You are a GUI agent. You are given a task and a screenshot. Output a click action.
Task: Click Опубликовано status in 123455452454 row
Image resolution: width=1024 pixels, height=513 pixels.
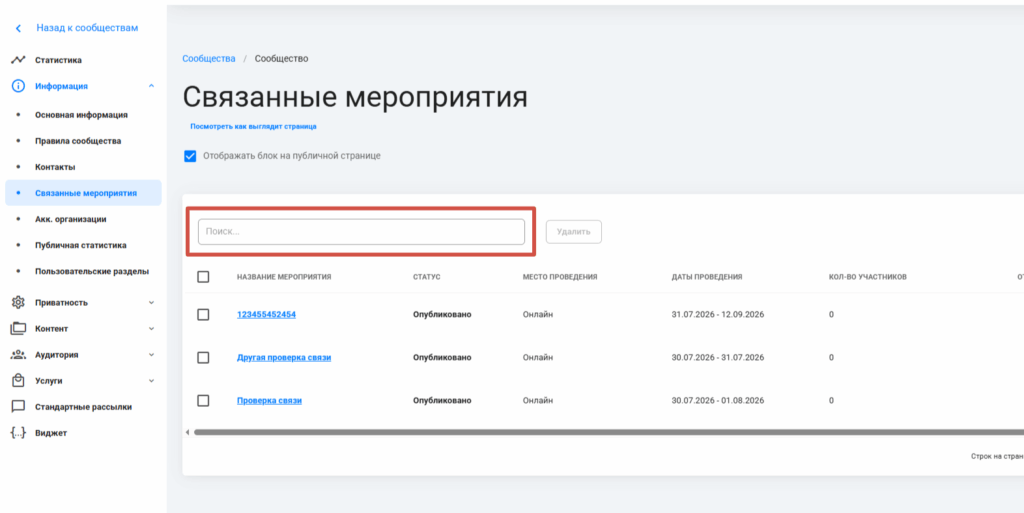[442, 315]
